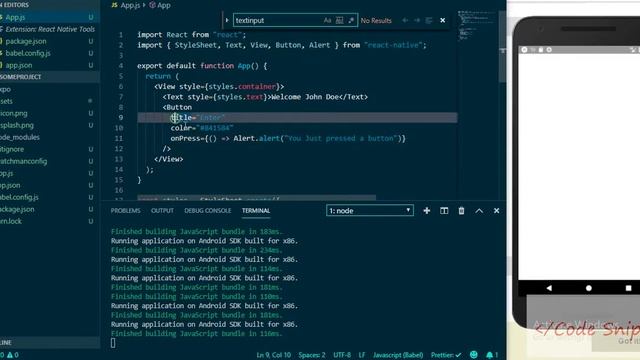Image resolution: width=640 pixels, height=360 pixels.
Task: Open the DEBUG CONSOLE tab
Action: [207, 211]
